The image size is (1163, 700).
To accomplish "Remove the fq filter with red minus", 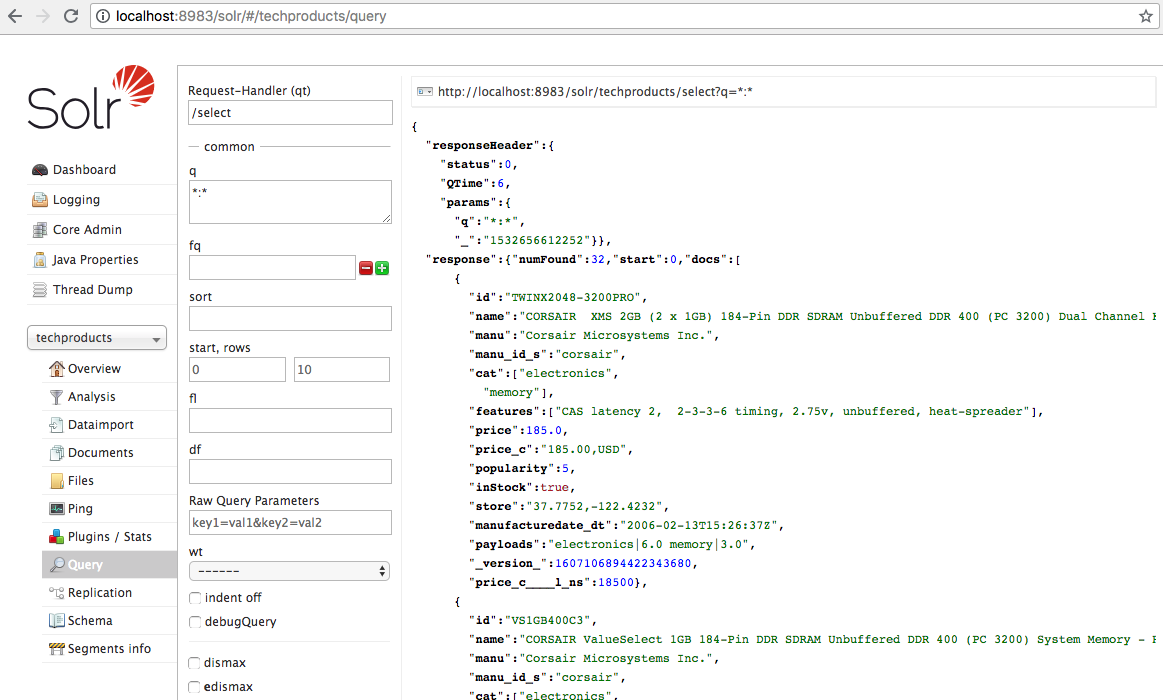I will [366, 268].
